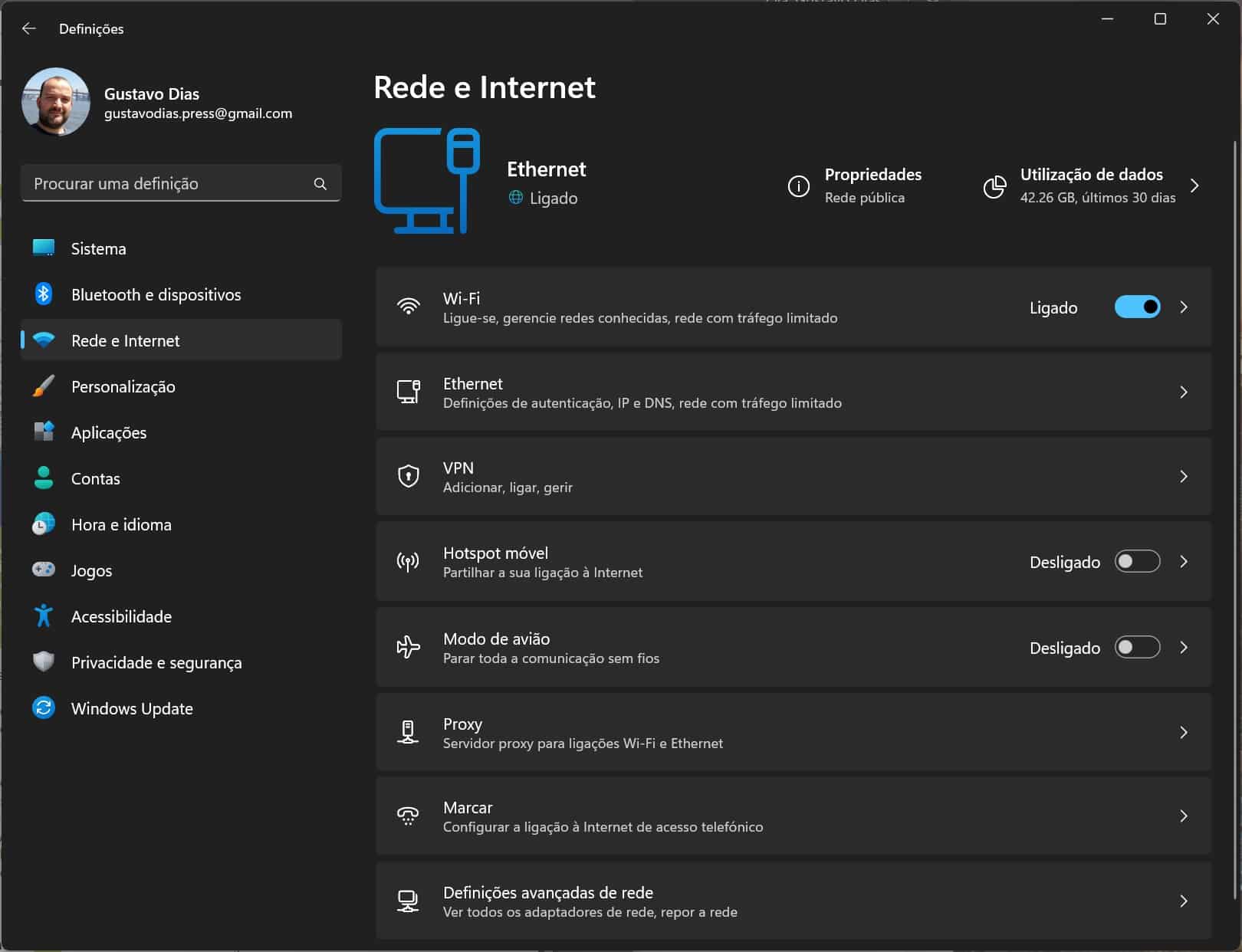Open the Wi-Fi row chevron

[1184, 307]
